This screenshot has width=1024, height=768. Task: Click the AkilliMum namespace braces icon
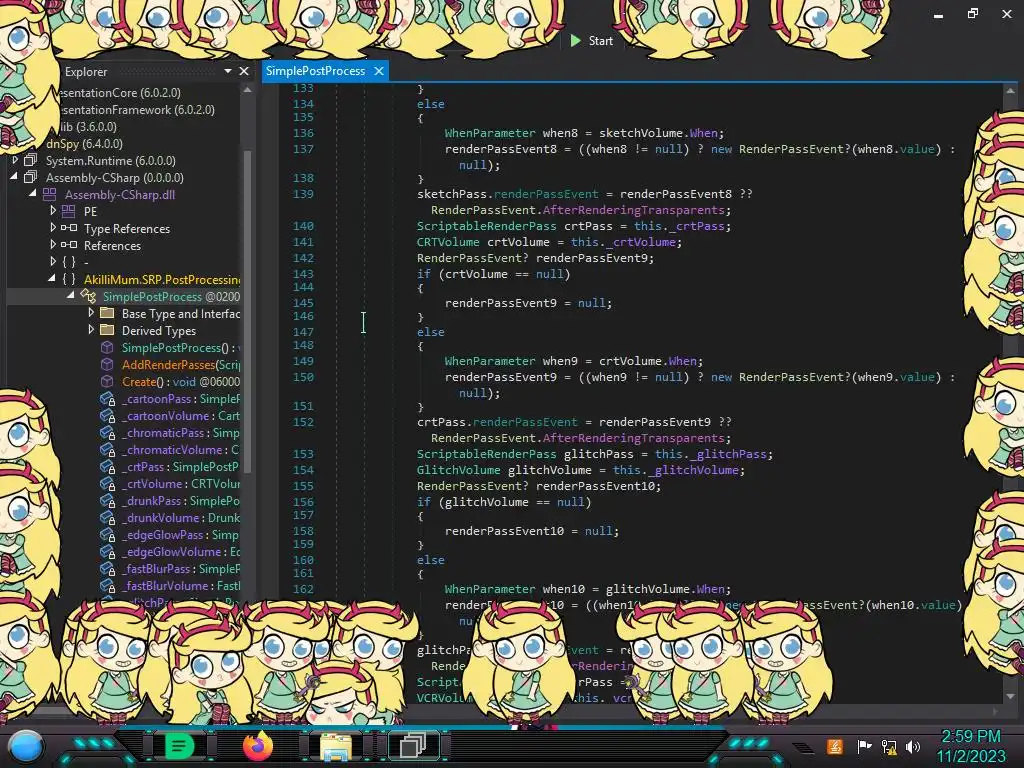click(x=69, y=279)
